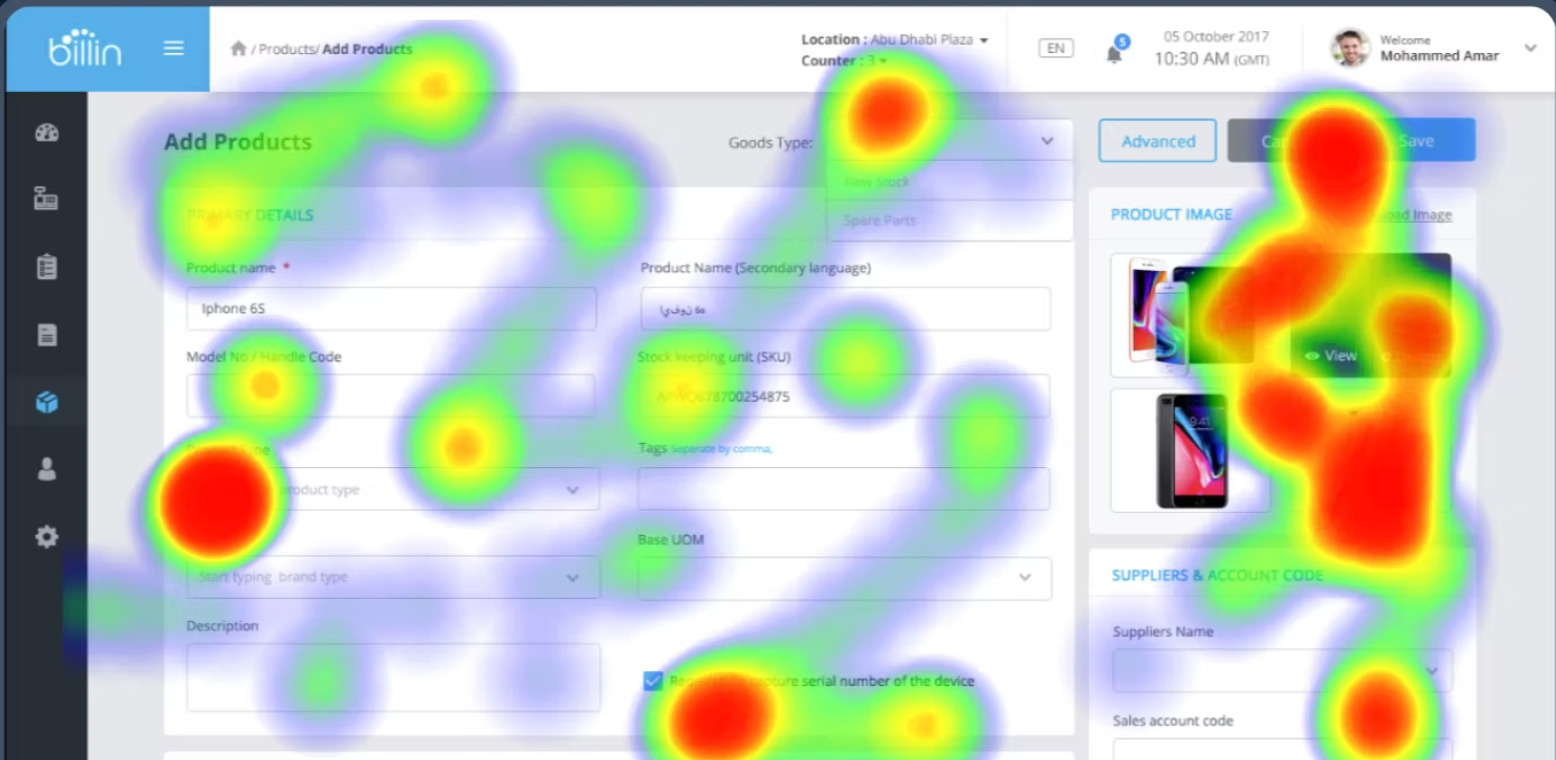1556x760 pixels.
Task: Open the cash register sidebar icon
Action: [47, 199]
